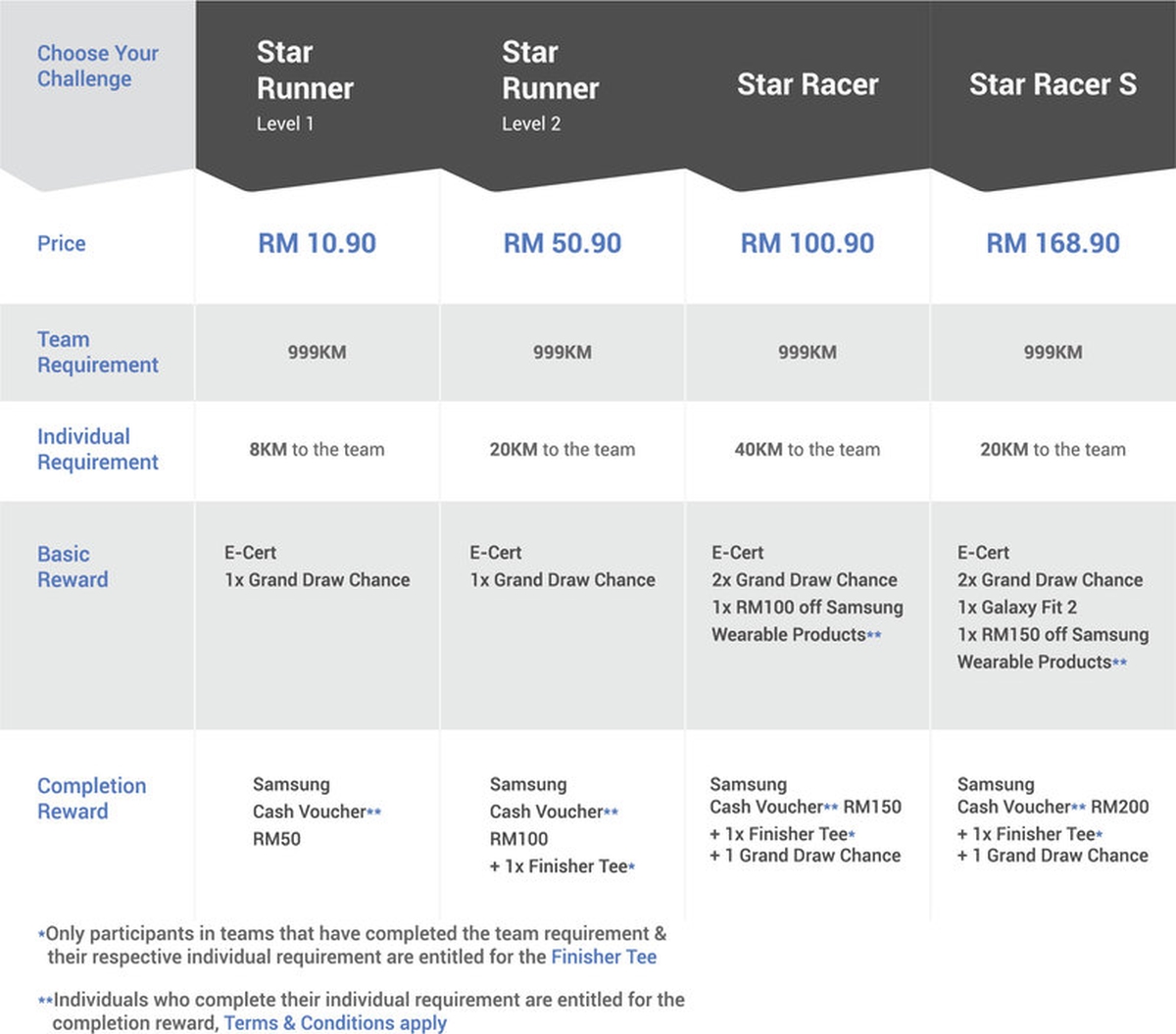Screen dimensions: 1176x1034
Task: Click the 1x Galaxy Fit 2 reward text
Action: [x=1016, y=608]
